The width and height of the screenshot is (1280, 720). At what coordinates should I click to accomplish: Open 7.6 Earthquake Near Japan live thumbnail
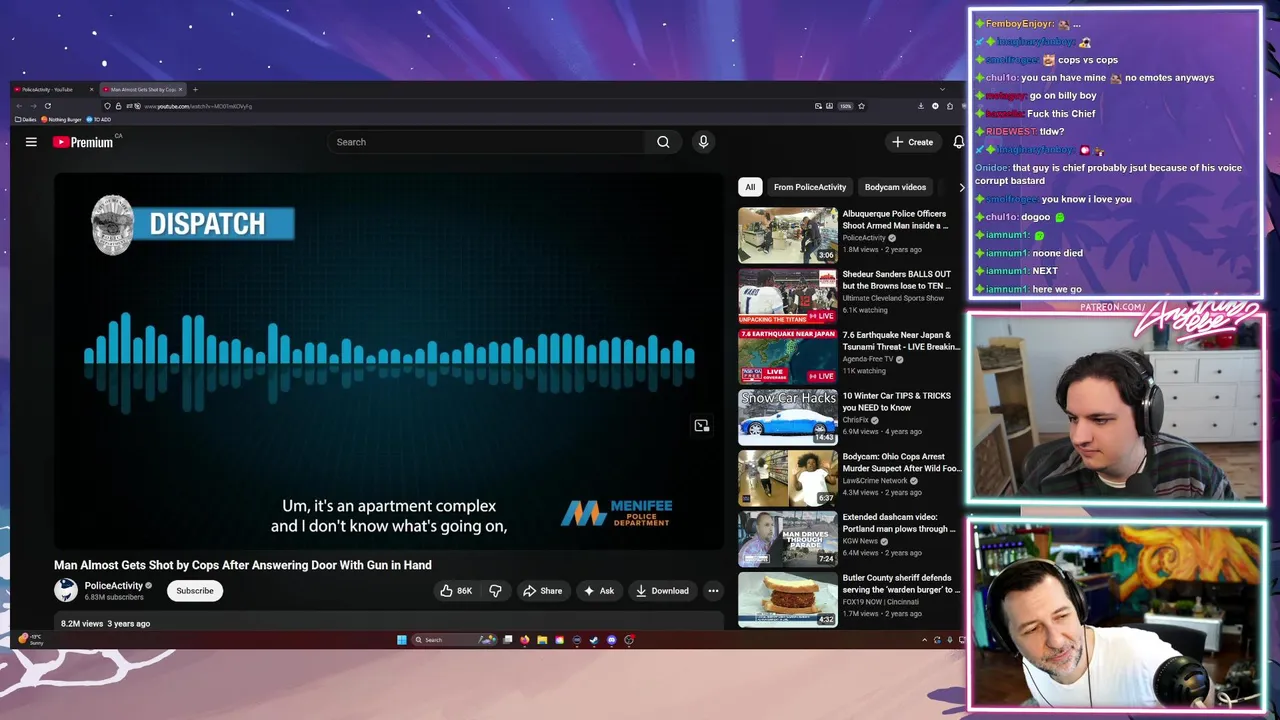[x=788, y=357]
